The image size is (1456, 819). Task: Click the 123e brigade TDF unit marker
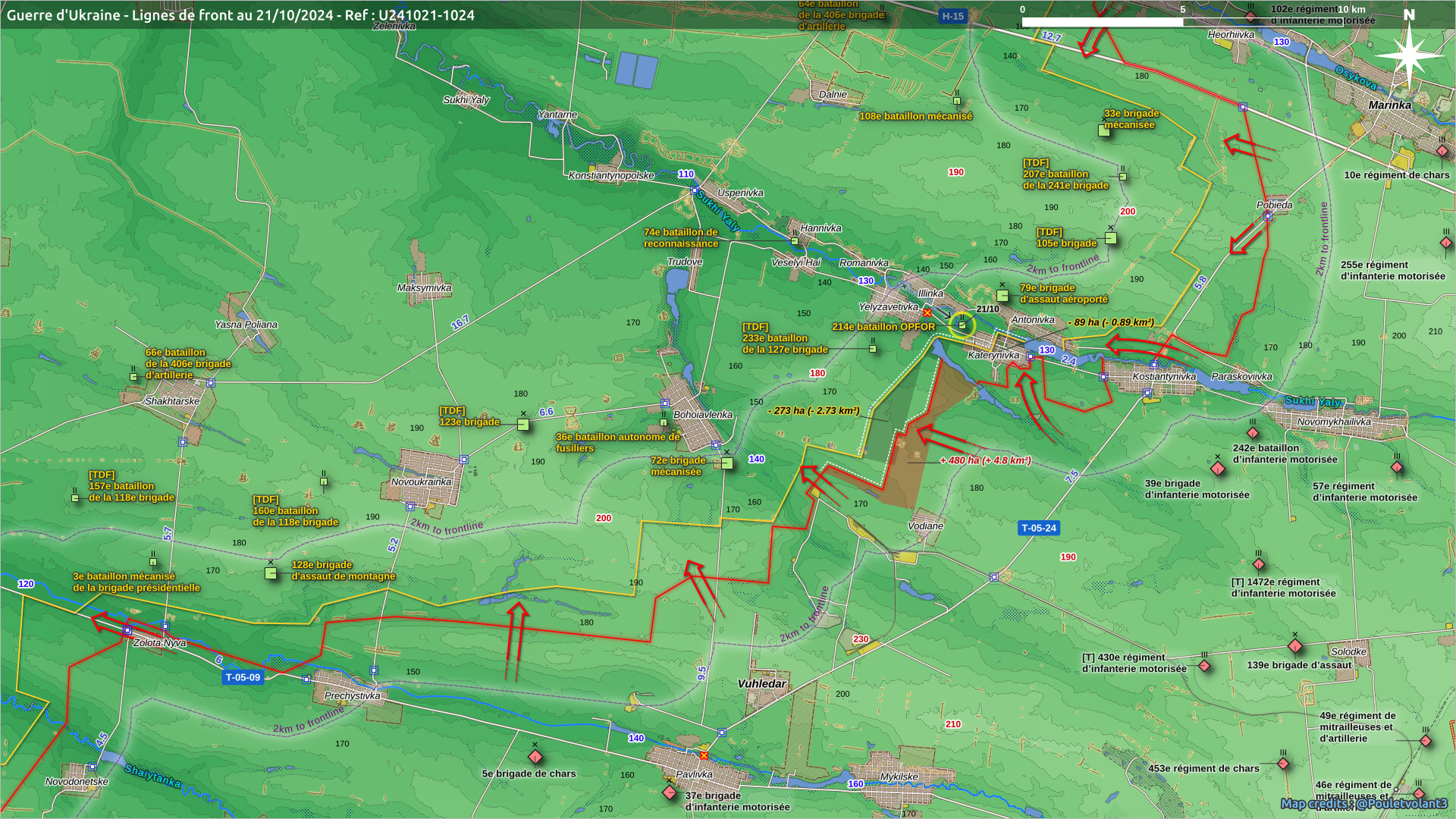click(523, 425)
